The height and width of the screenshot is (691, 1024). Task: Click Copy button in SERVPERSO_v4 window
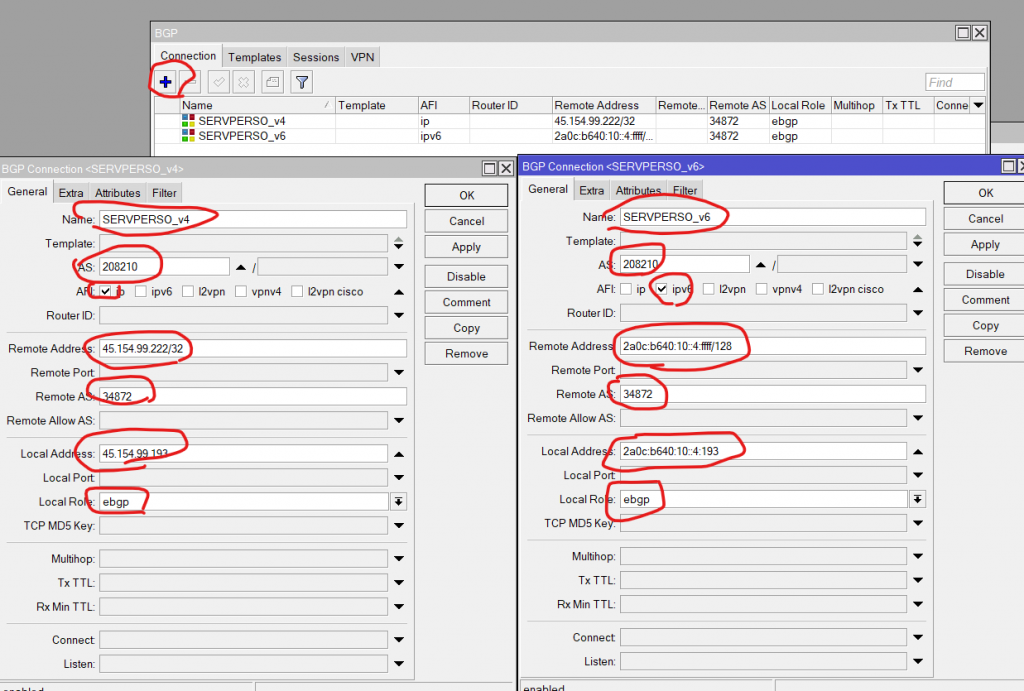click(466, 328)
